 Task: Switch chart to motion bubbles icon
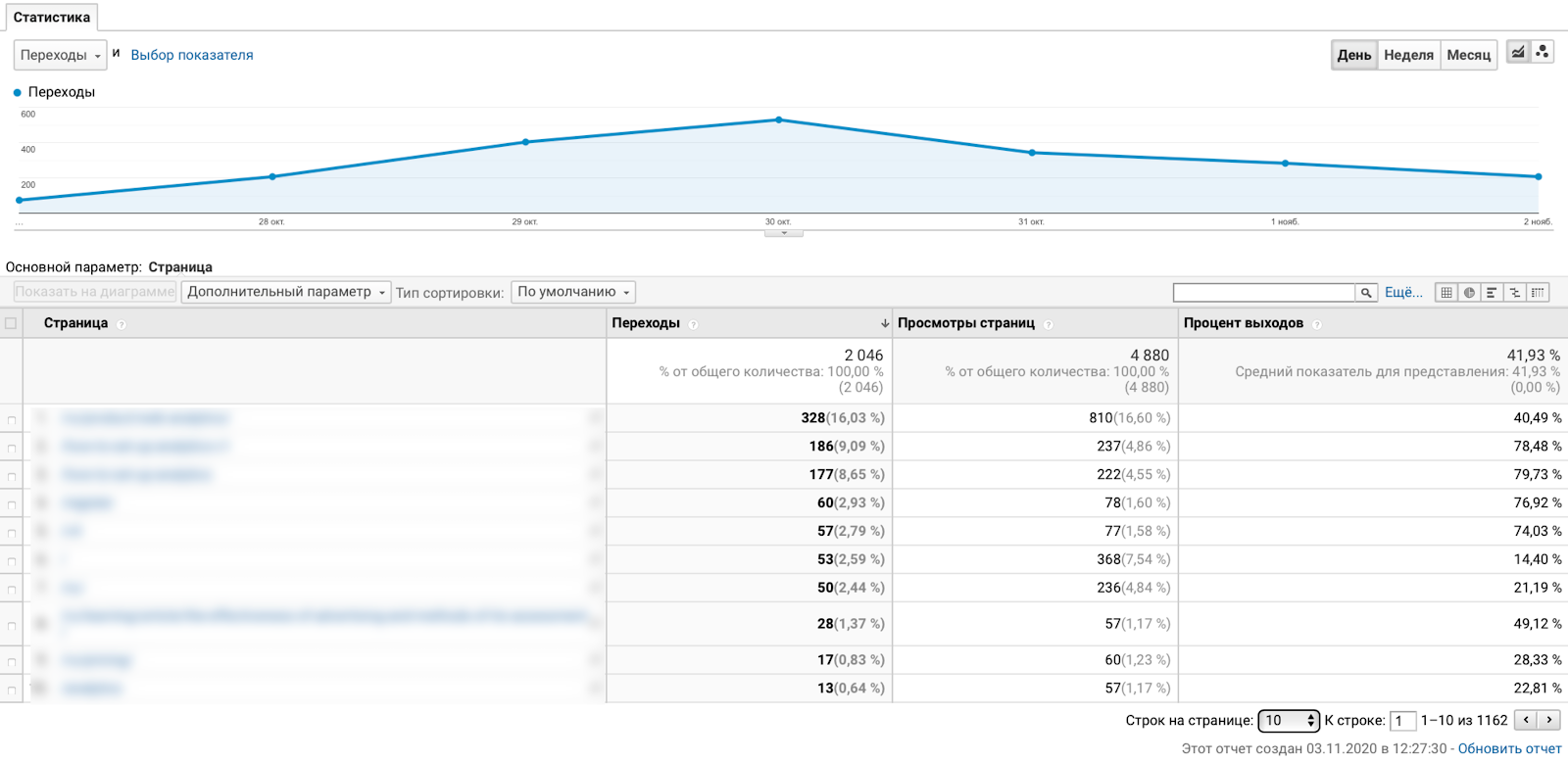click(x=1543, y=52)
